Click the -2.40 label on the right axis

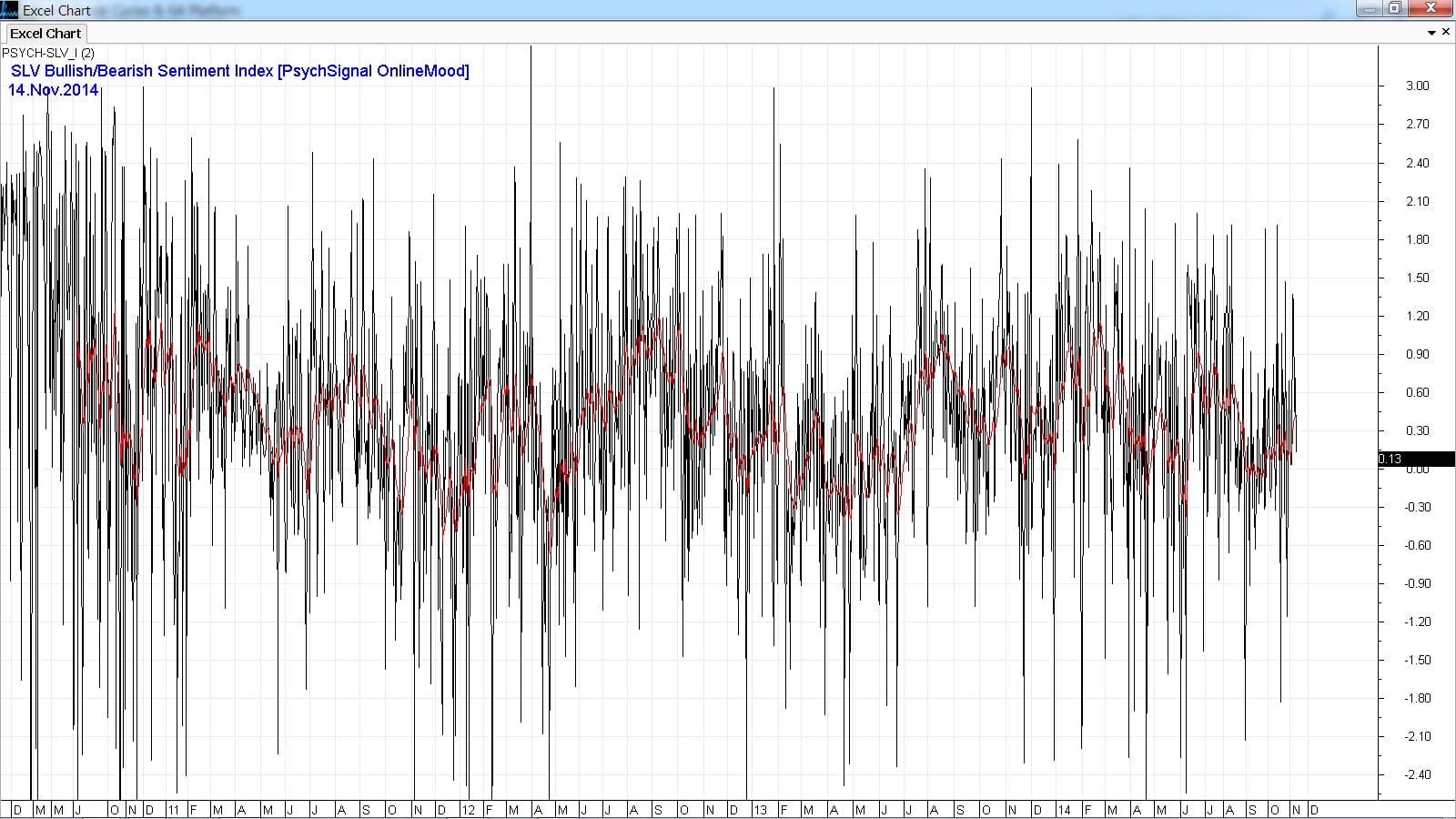click(1418, 775)
